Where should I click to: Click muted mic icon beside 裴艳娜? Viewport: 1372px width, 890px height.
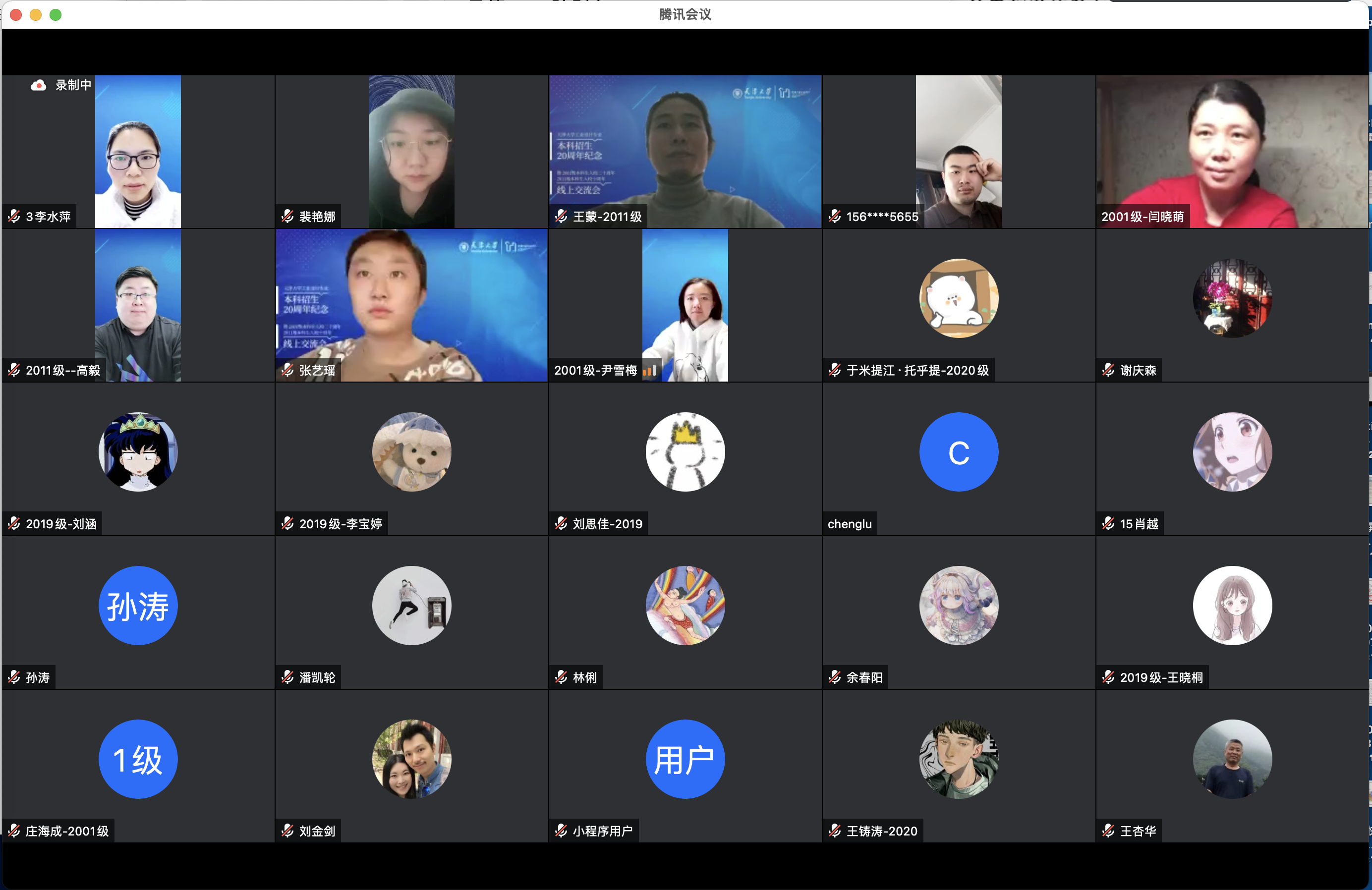(287, 217)
